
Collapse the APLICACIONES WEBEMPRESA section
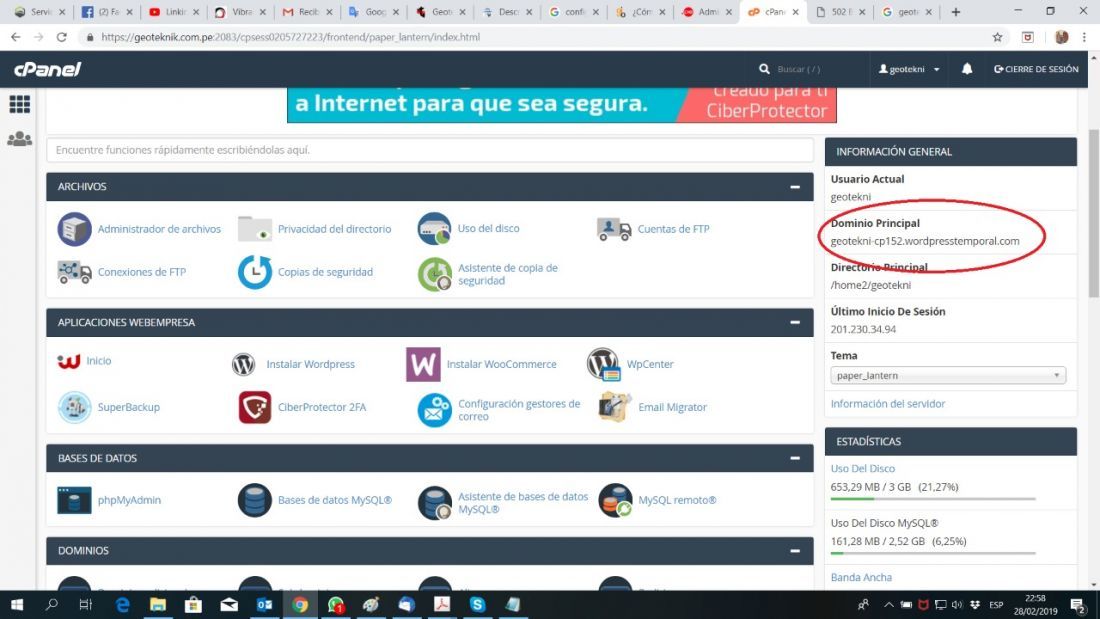click(795, 323)
